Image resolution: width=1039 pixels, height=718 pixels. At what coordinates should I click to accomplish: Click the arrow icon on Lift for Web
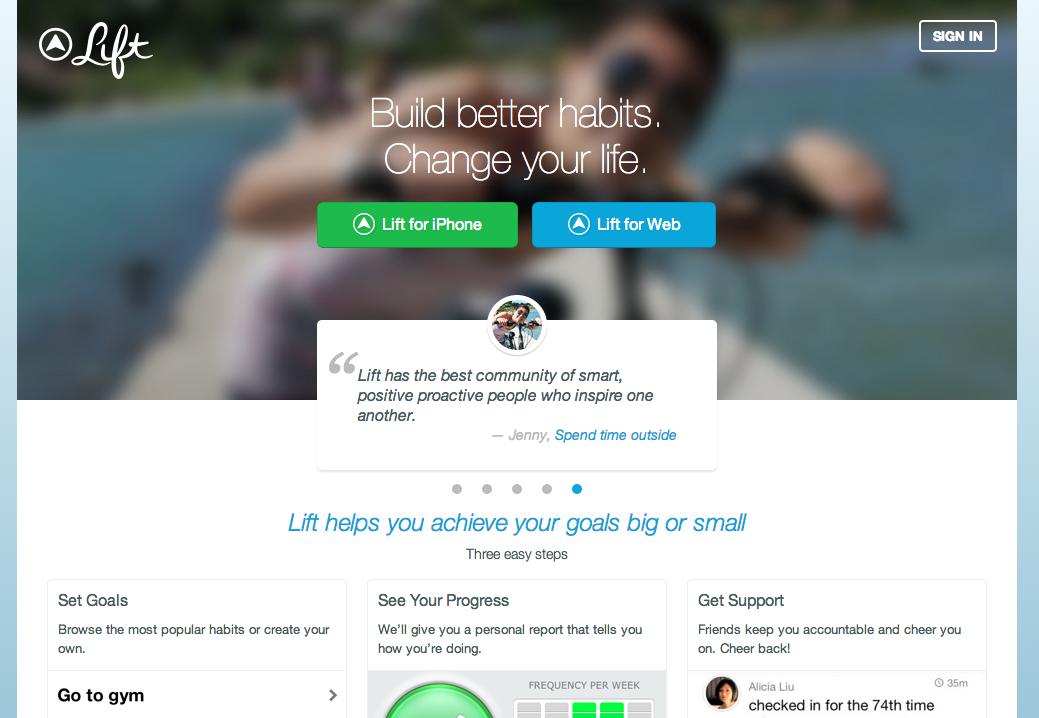[x=578, y=225]
